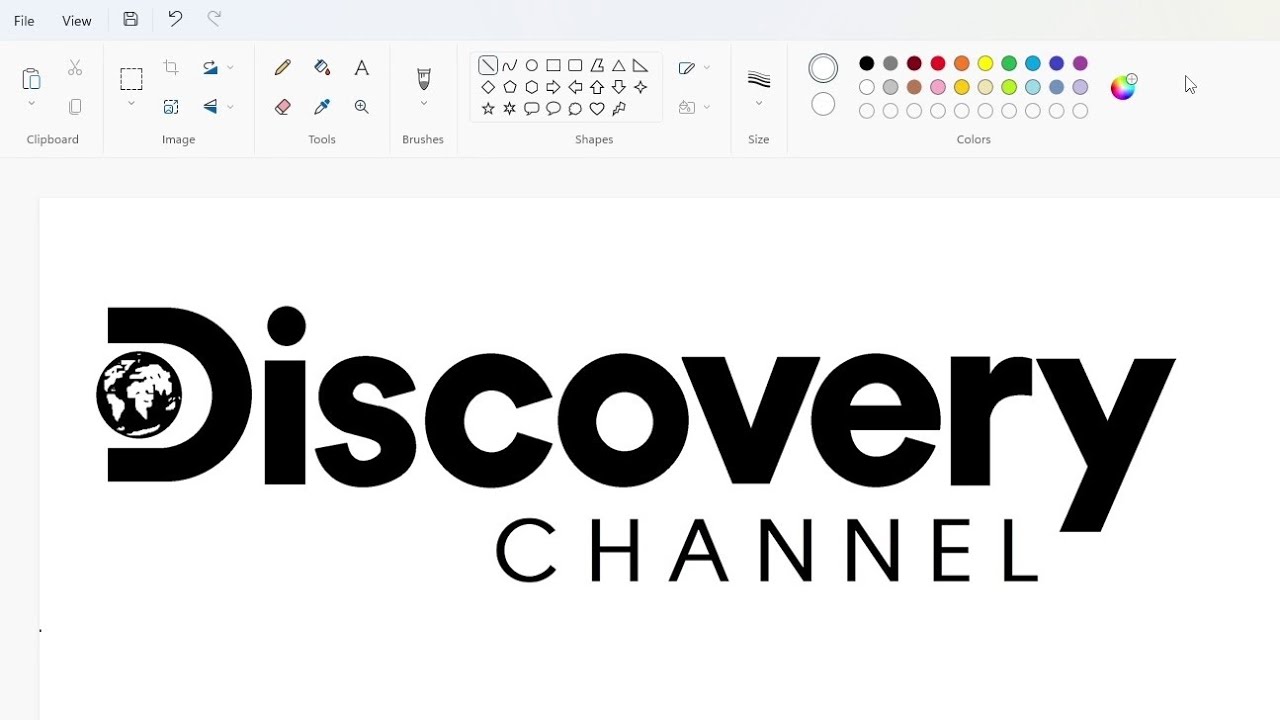Select the Triangle shape
This screenshot has height=720, width=1280.
619,66
